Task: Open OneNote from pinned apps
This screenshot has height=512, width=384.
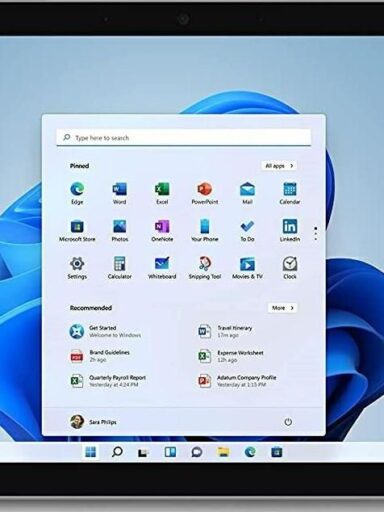Action: [162, 230]
